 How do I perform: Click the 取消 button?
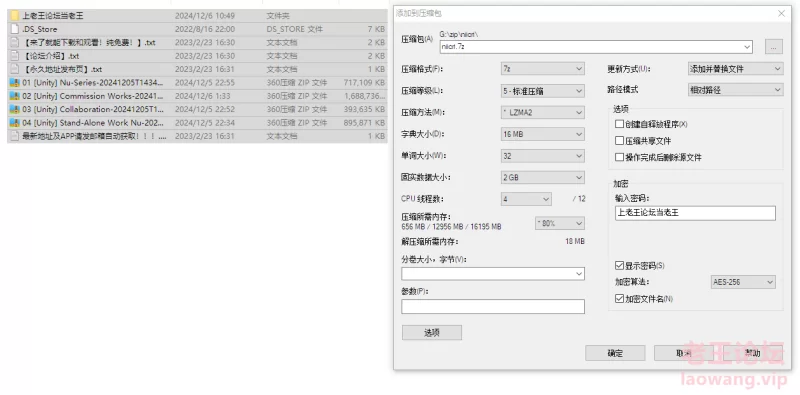click(x=684, y=353)
